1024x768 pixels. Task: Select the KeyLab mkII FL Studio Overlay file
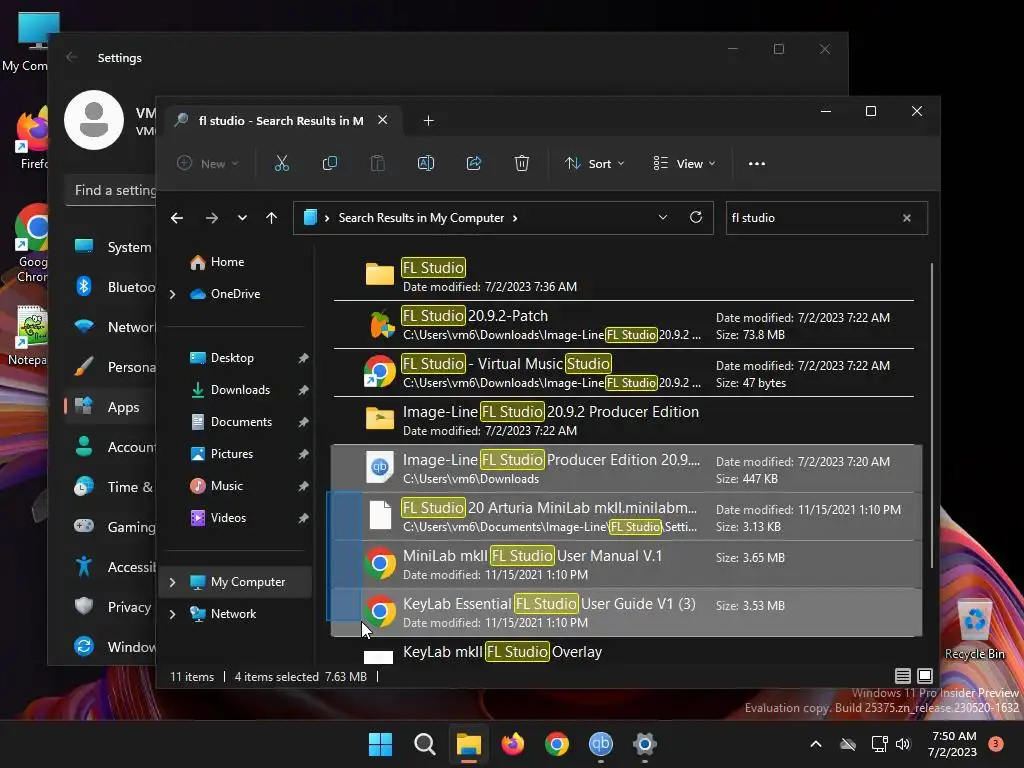click(x=624, y=652)
